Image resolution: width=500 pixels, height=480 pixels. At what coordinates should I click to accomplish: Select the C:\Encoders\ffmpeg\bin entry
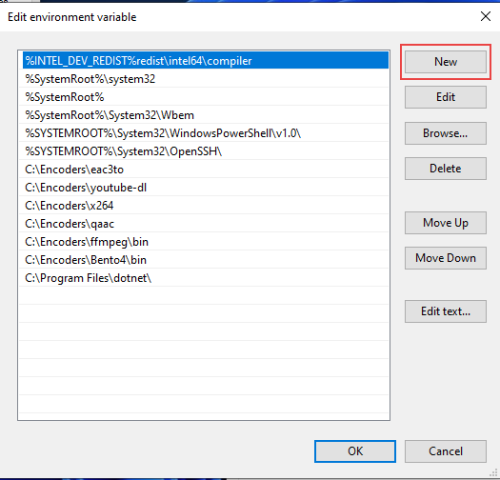206,242
